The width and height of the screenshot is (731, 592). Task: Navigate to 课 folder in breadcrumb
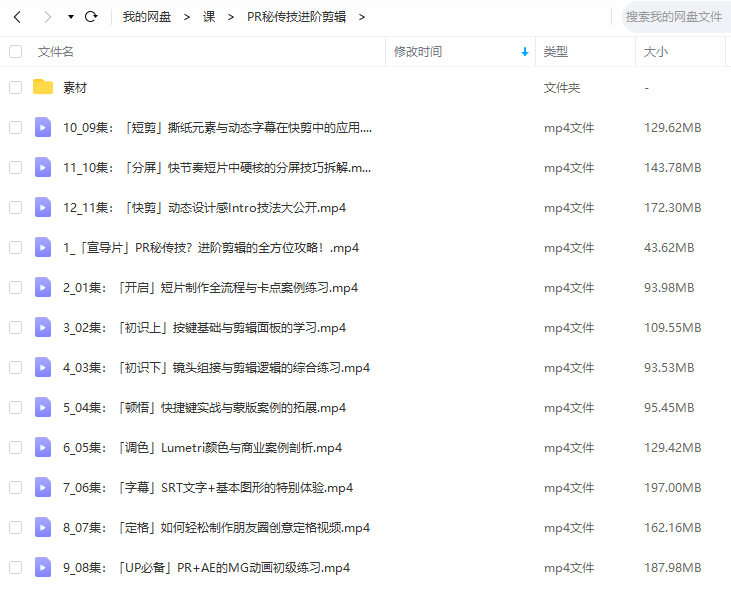(x=209, y=17)
